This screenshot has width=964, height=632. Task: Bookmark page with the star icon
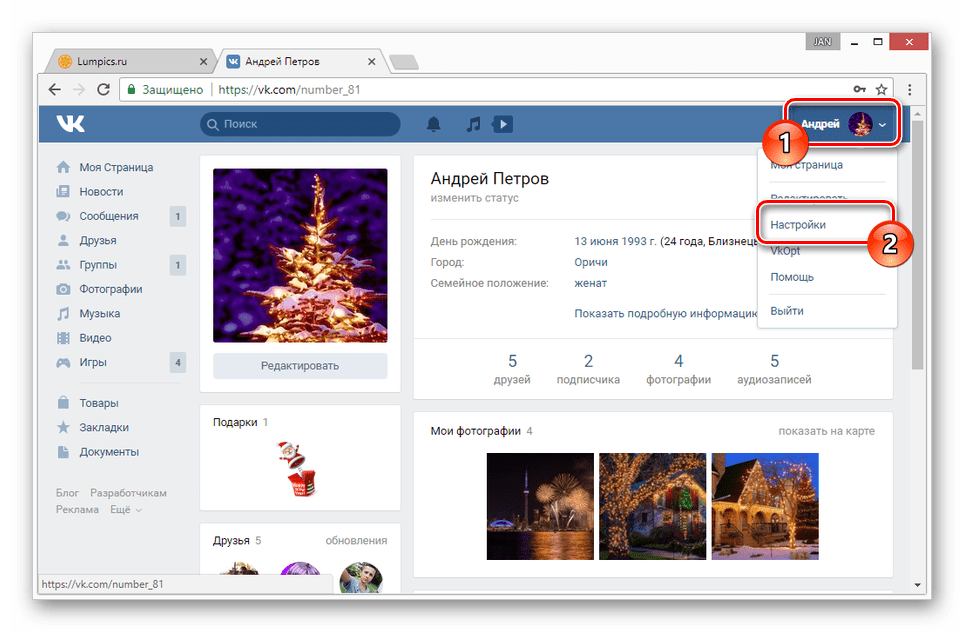point(881,90)
